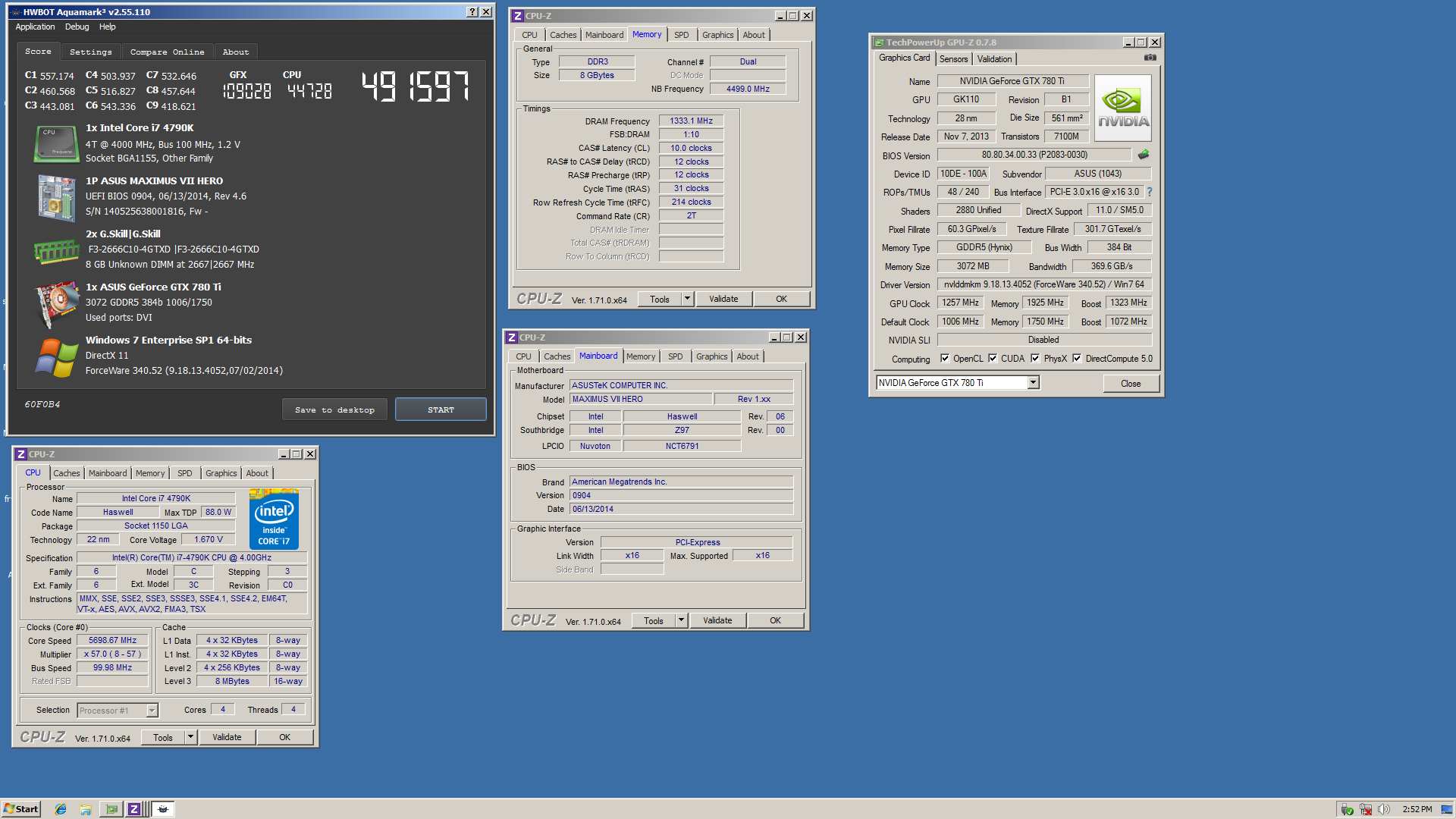Click Validate in CPU-Z Memory window
The width and height of the screenshot is (1456, 819).
[x=723, y=299]
